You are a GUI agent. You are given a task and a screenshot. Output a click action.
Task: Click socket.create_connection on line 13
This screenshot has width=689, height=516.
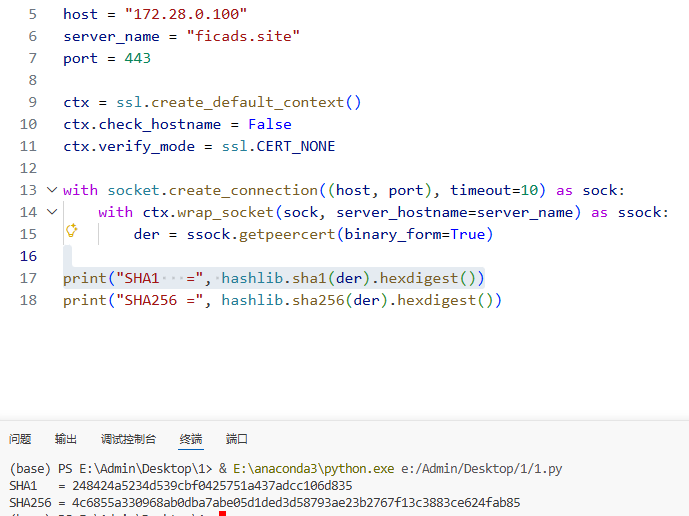[213, 190]
